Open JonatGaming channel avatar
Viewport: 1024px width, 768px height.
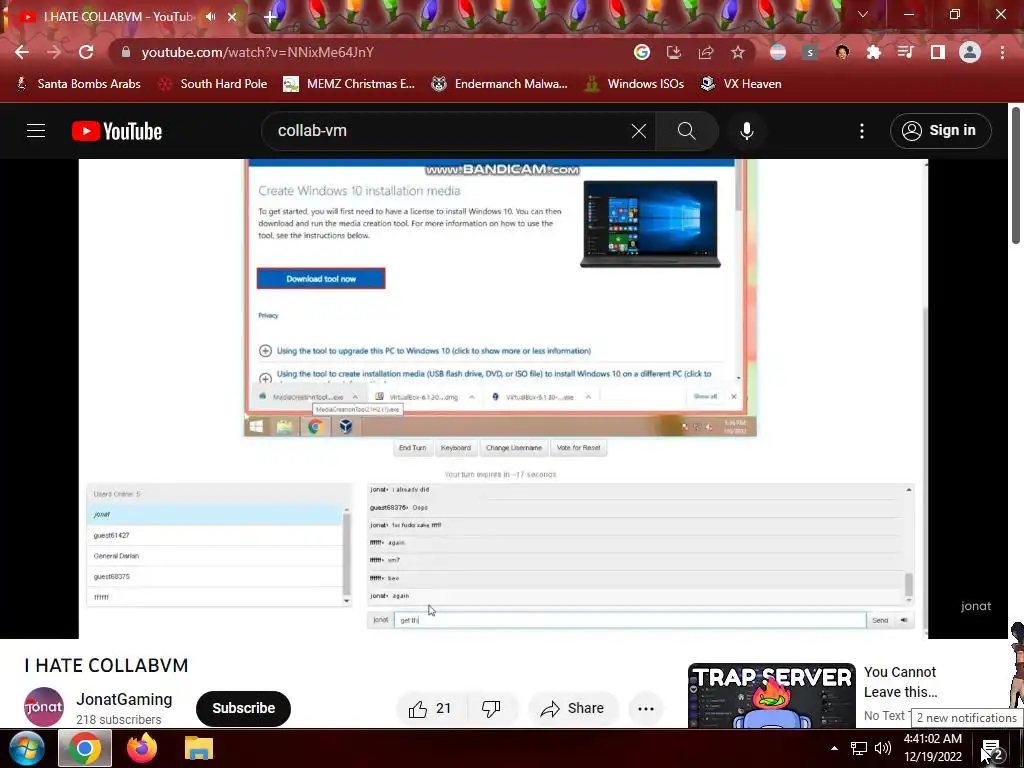click(44, 707)
